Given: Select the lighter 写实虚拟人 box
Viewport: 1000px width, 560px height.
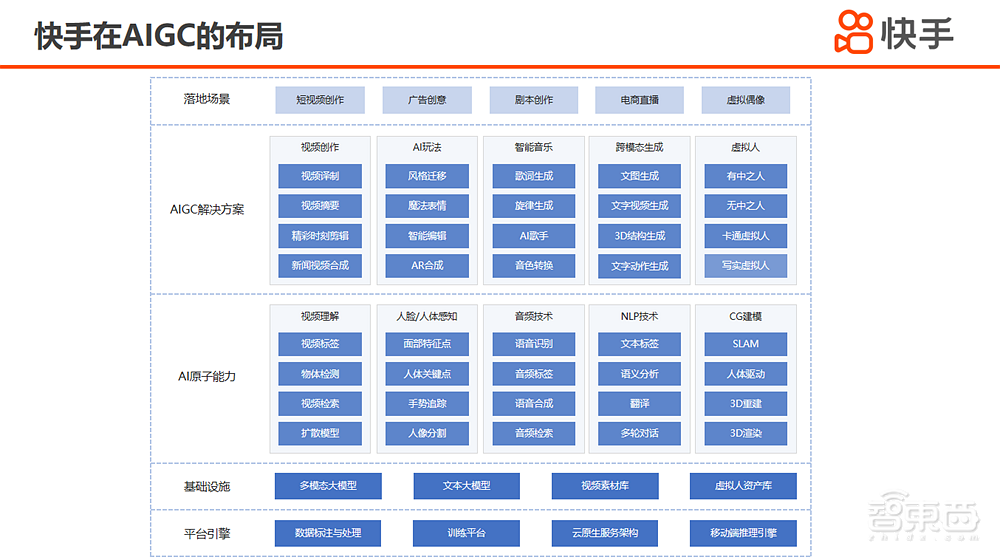Looking at the screenshot, I should point(746,266).
